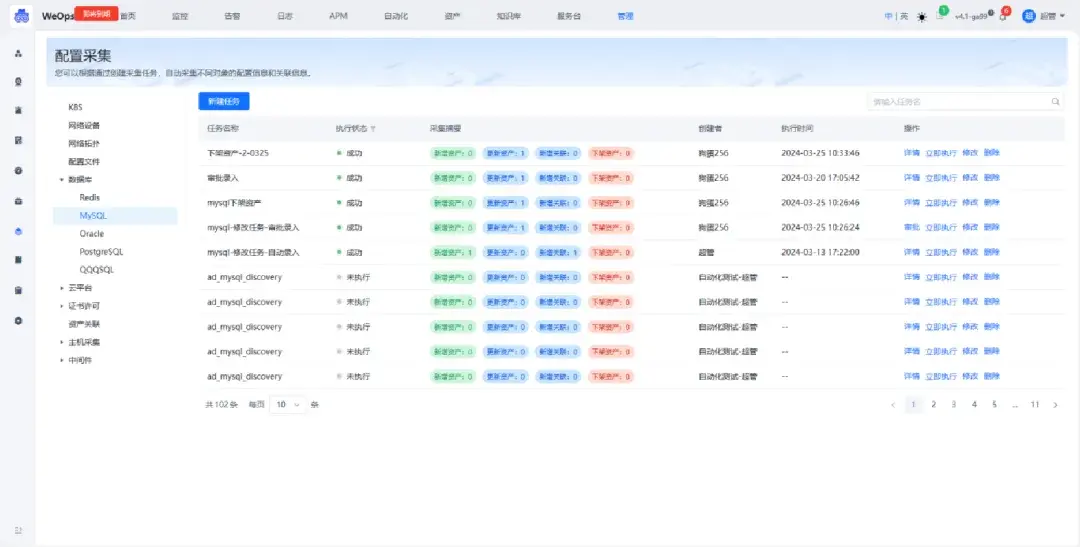Select Oracle under 数据库
Viewport: 1080px width, 547px height.
[92, 234]
